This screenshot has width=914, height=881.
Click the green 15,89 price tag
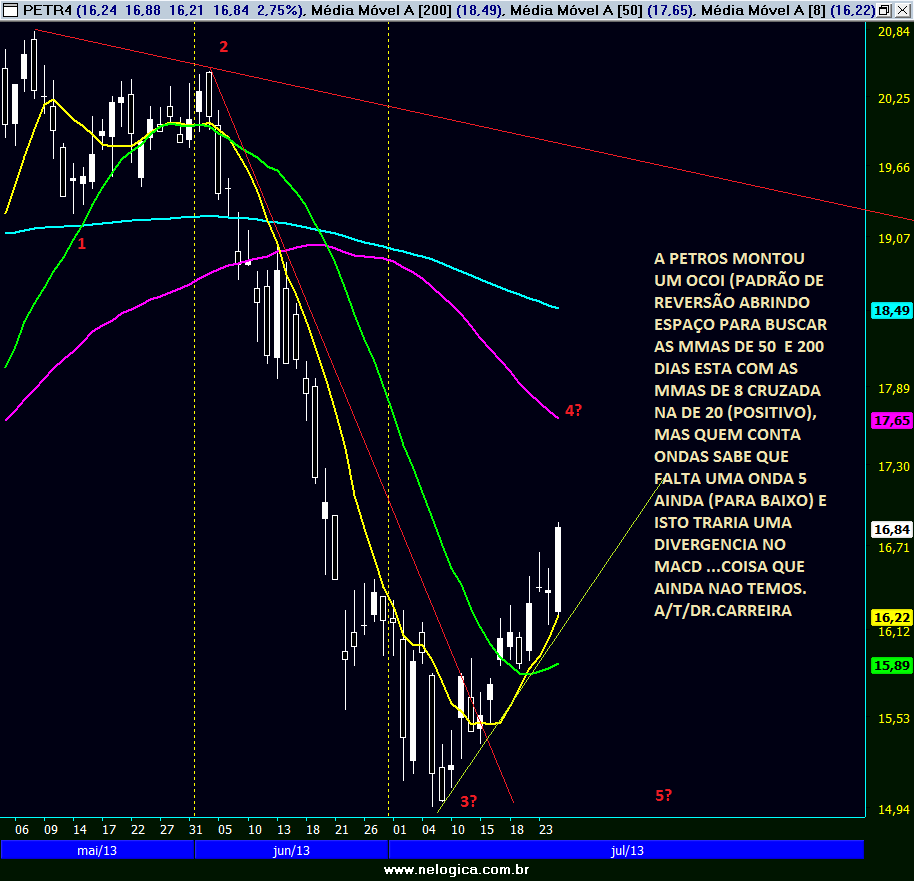tap(891, 665)
